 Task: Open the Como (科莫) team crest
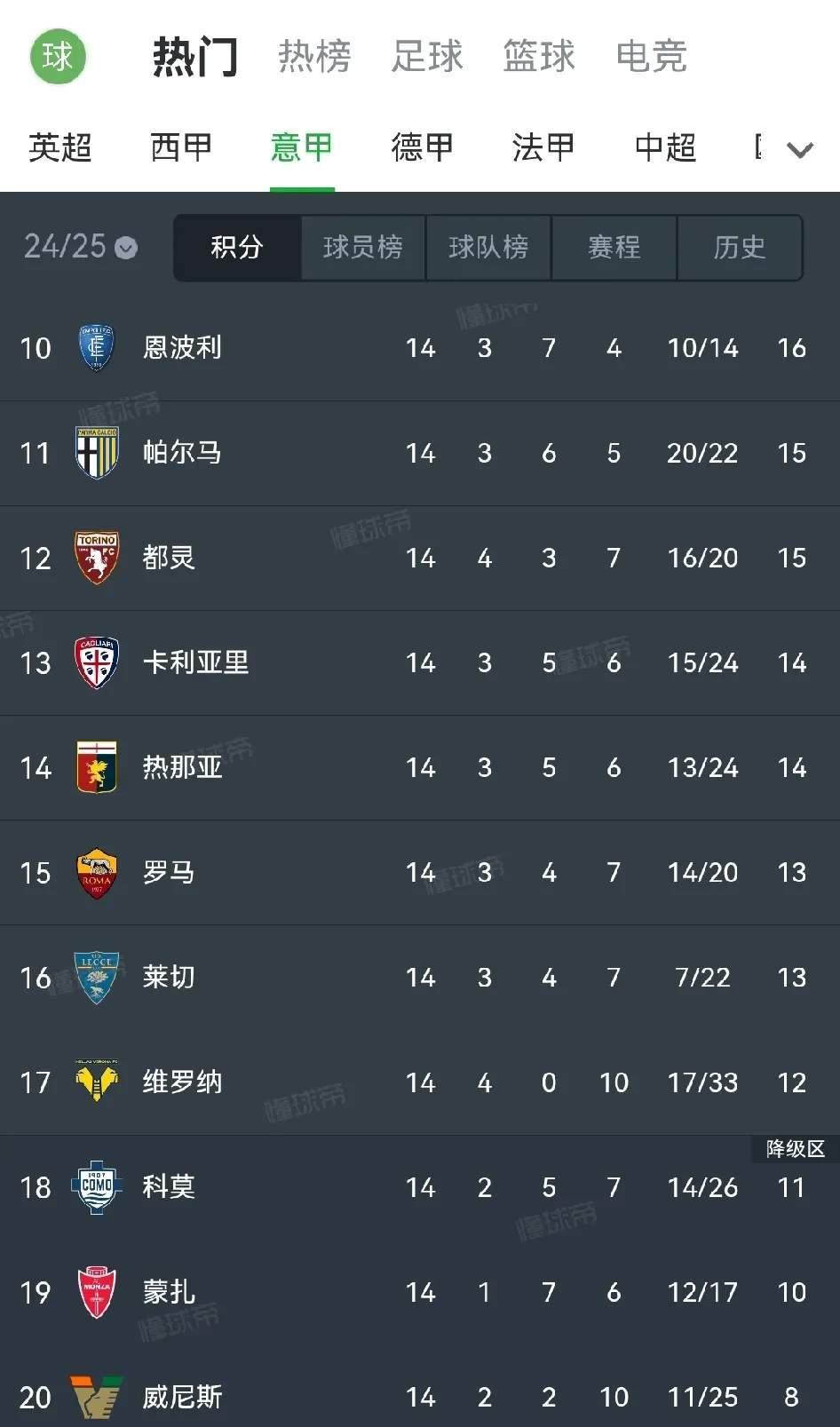[97, 1187]
